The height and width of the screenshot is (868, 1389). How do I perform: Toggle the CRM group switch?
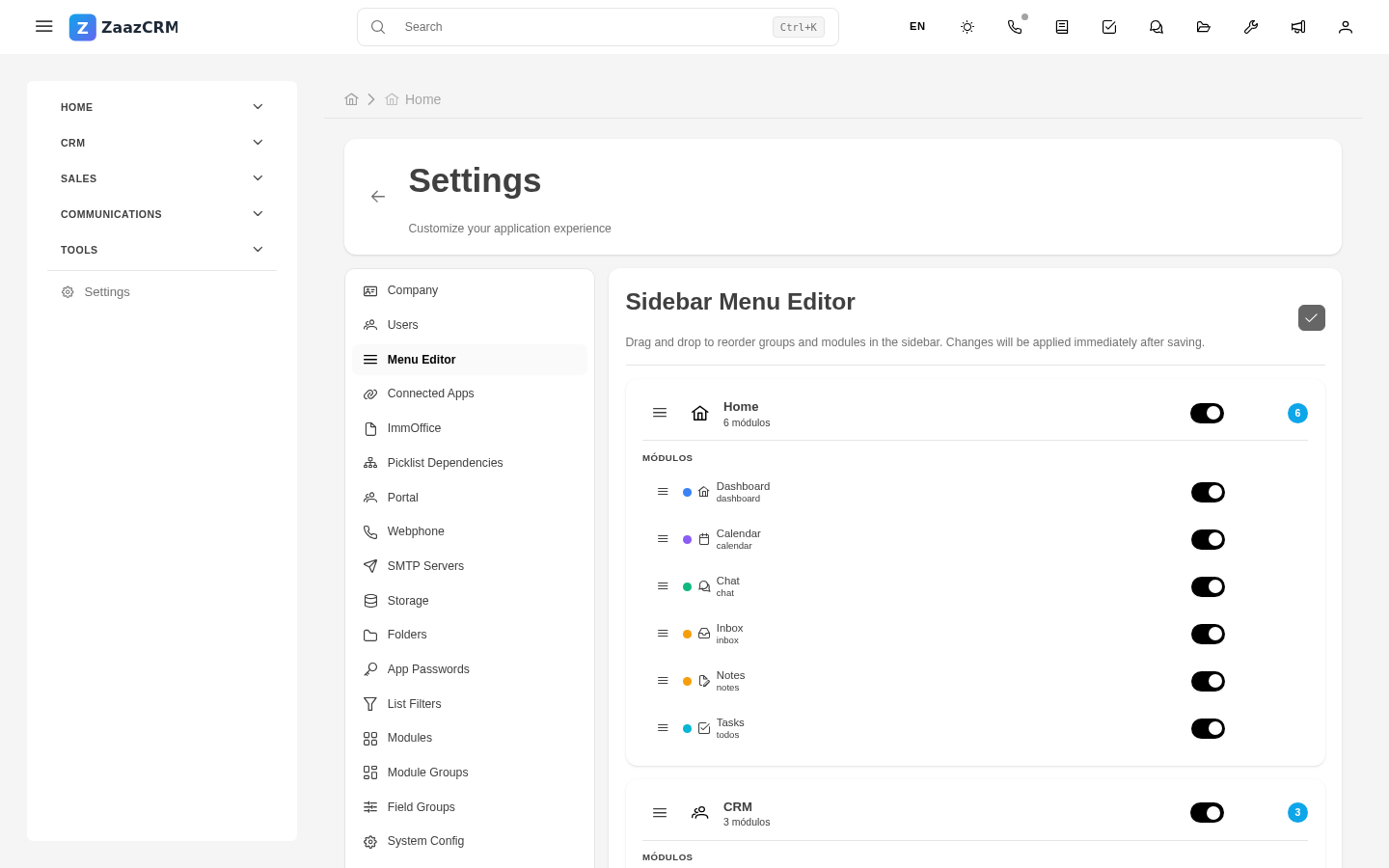pos(1207,813)
